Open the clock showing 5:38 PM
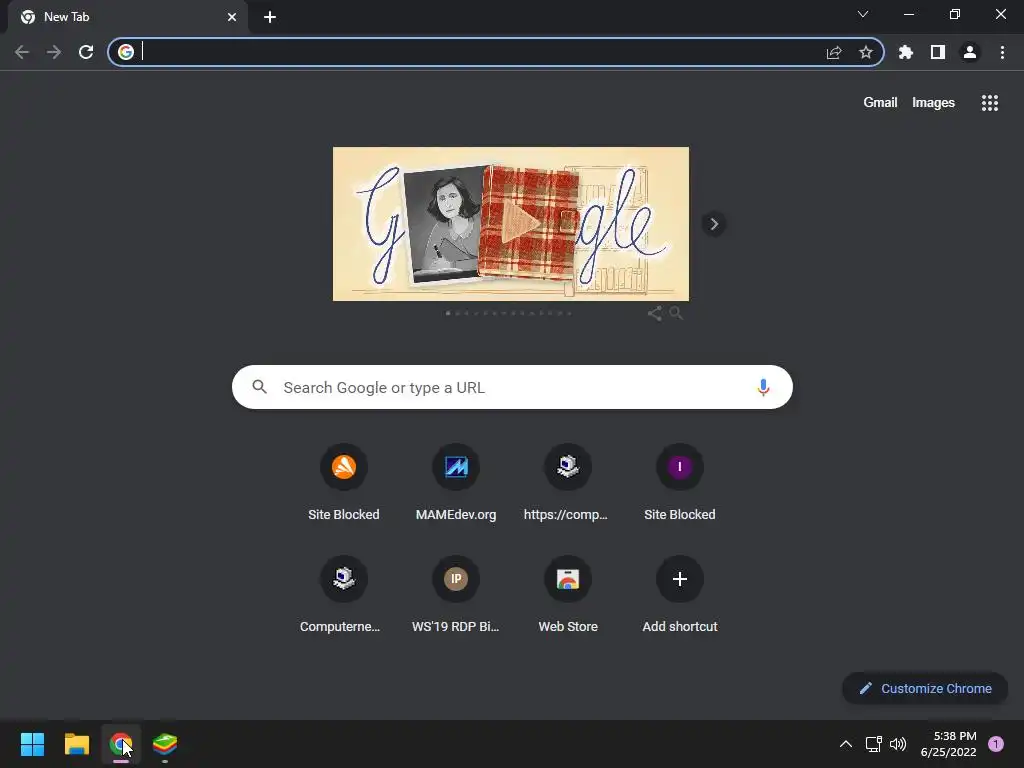Viewport: 1024px width, 768px height. pos(948,744)
